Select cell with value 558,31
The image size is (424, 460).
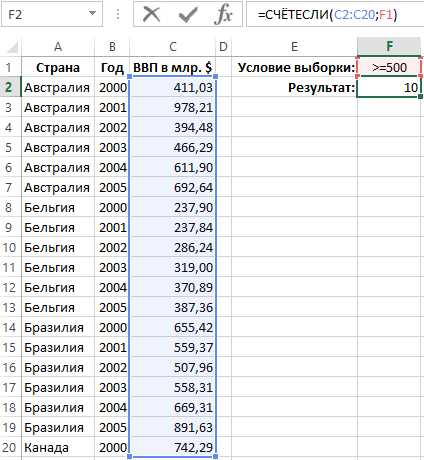click(x=173, y=387)
